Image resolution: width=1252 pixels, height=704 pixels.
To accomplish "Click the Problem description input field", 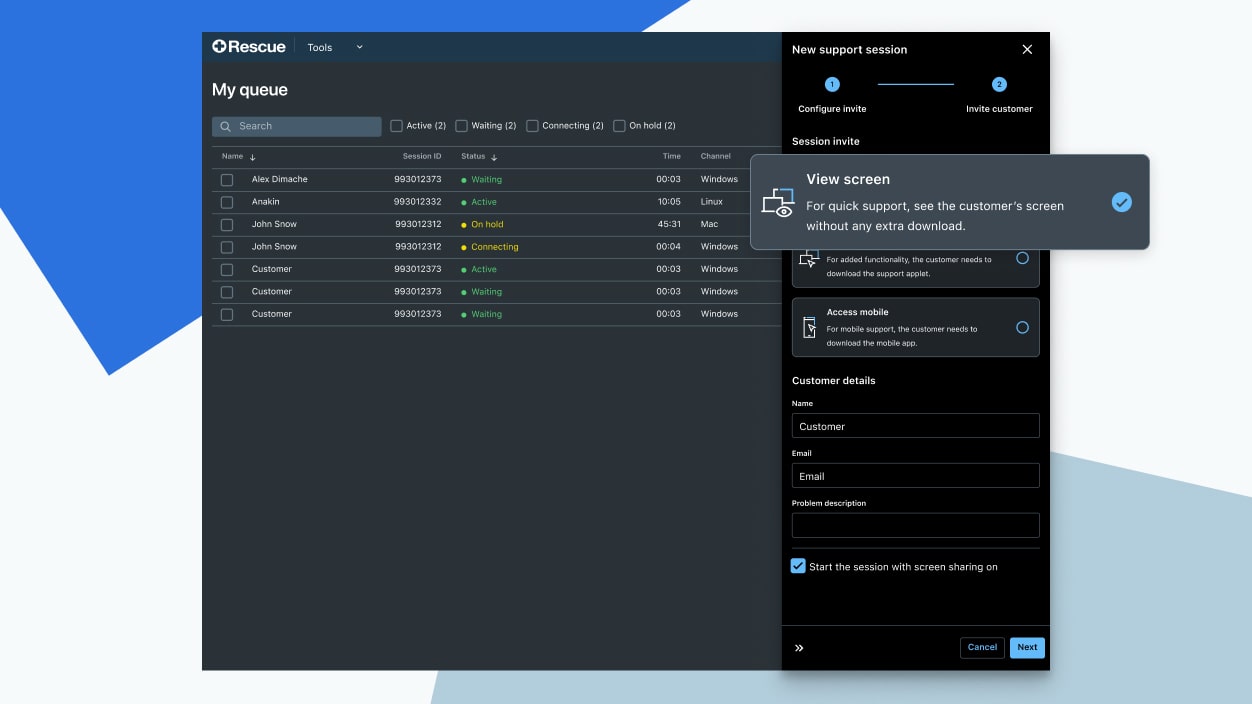I will tap(915, 524).
